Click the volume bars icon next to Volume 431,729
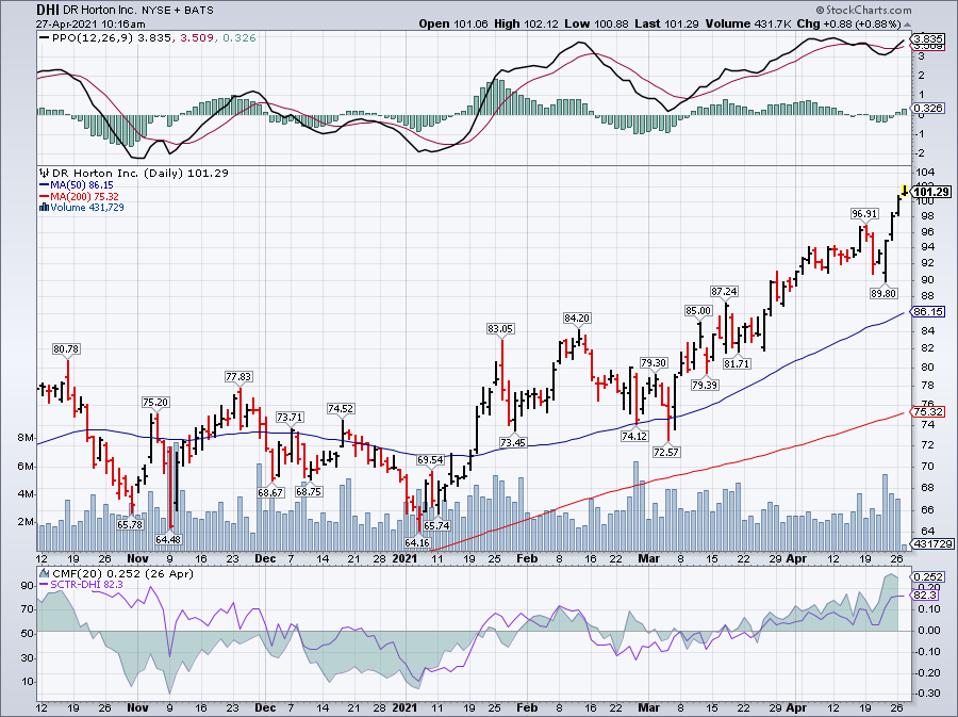This screenshot has width=958, height=717. tap(43, 208)
